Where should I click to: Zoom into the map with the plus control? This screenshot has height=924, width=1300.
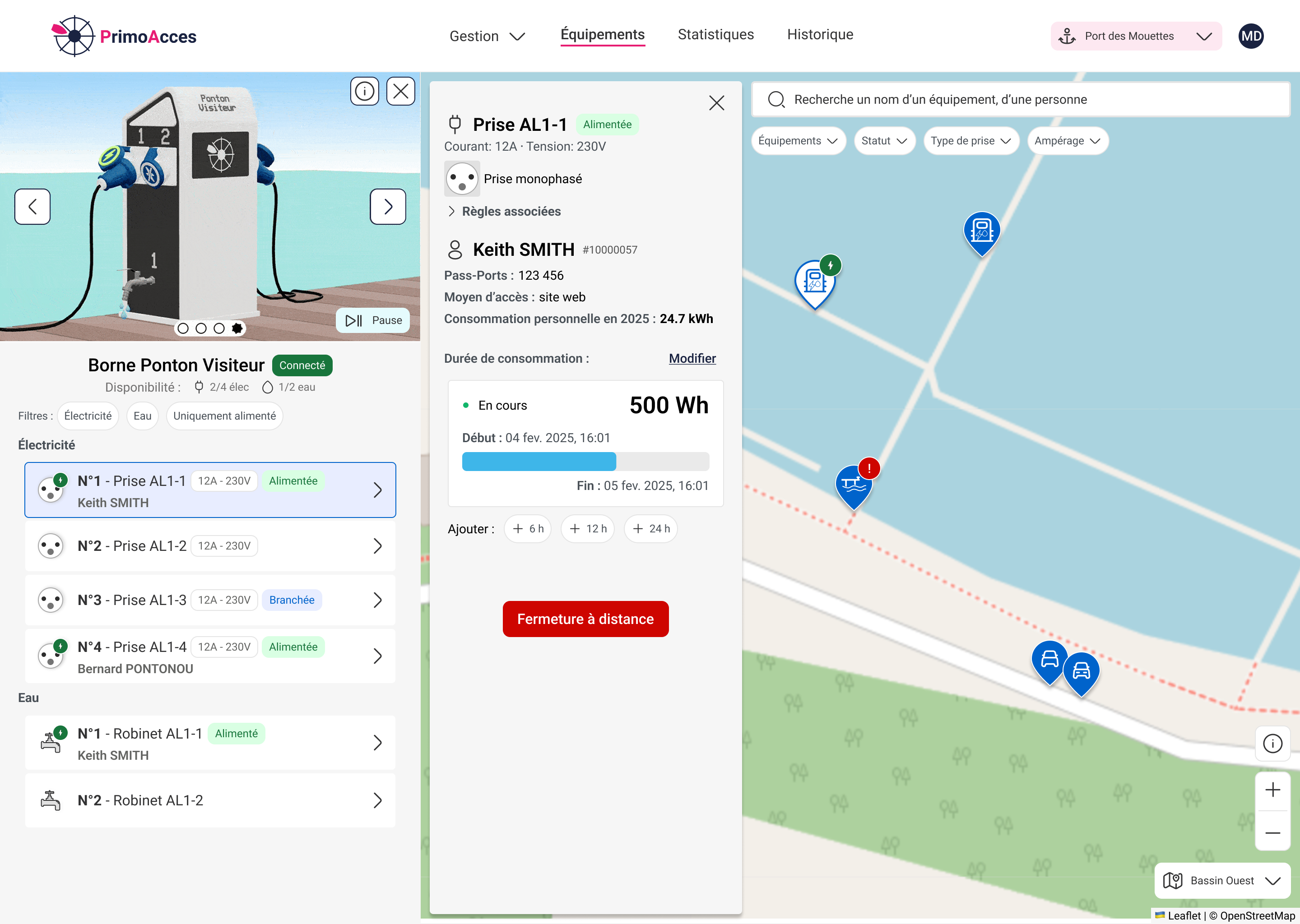click(1273, 790)
